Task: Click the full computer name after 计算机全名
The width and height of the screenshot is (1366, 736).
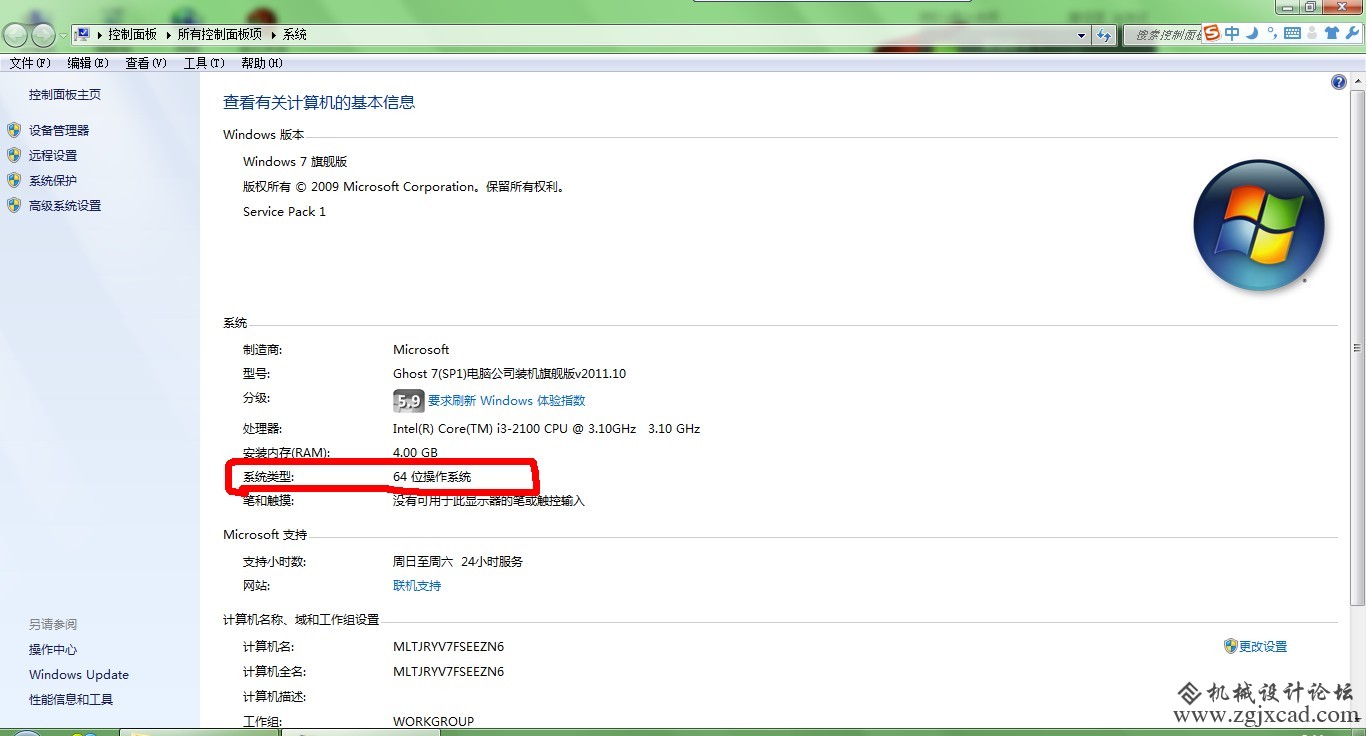Action: pyautogui.click(x=448, y=671)
